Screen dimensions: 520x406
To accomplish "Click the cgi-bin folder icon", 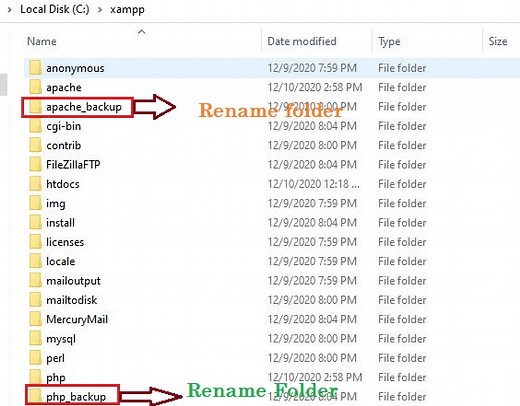I will 35,126.
